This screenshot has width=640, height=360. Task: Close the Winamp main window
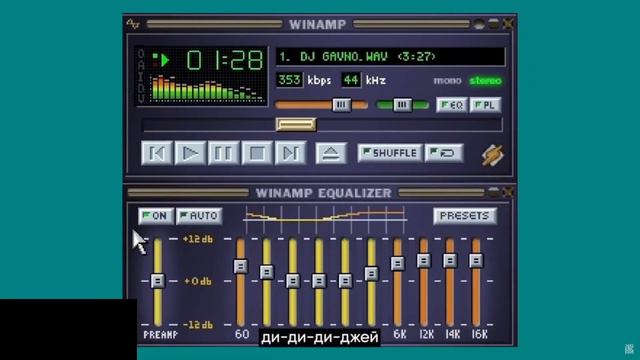pos(508,24)
